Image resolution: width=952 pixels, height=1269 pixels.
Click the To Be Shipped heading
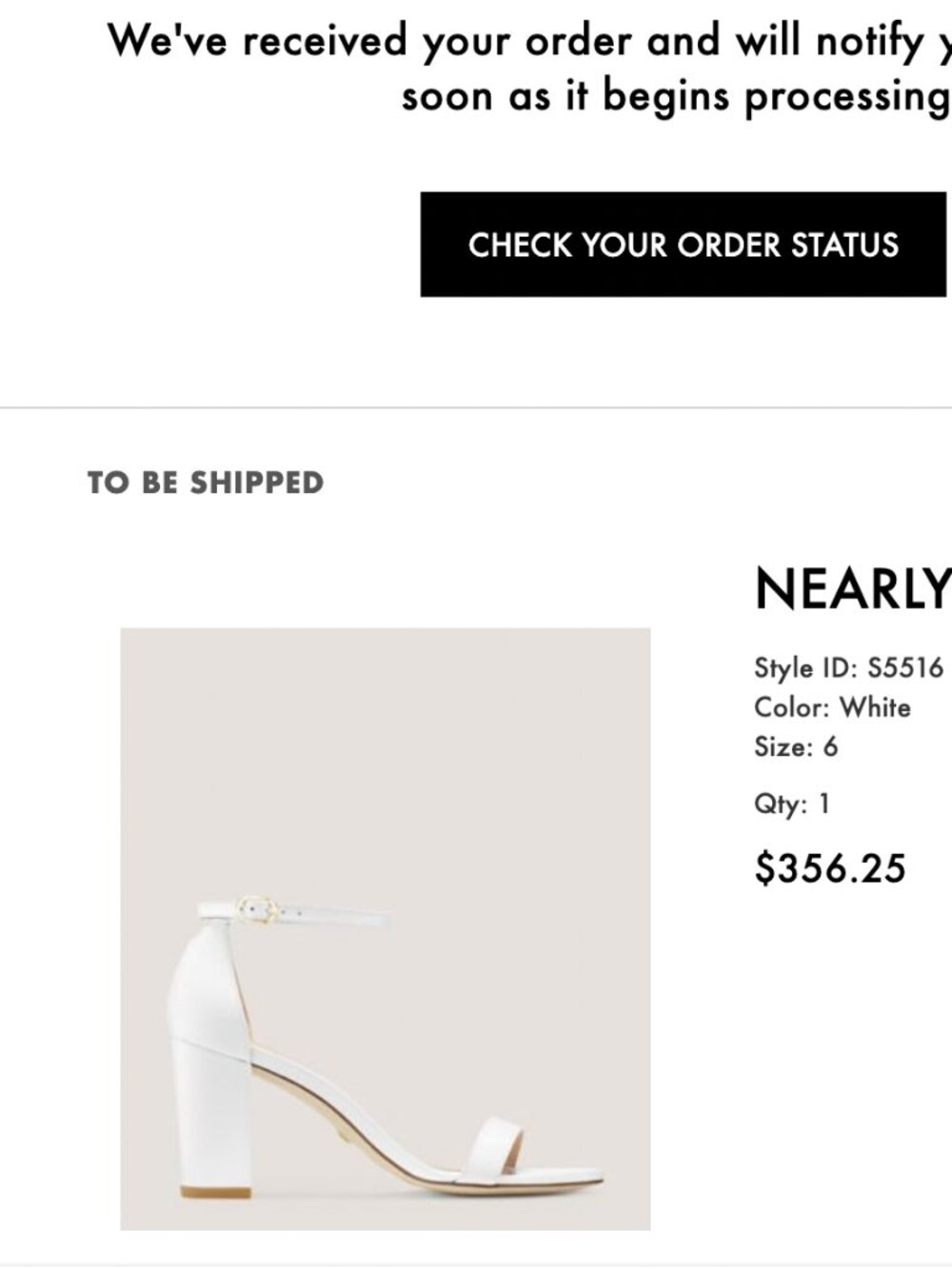tap(206, 483)
